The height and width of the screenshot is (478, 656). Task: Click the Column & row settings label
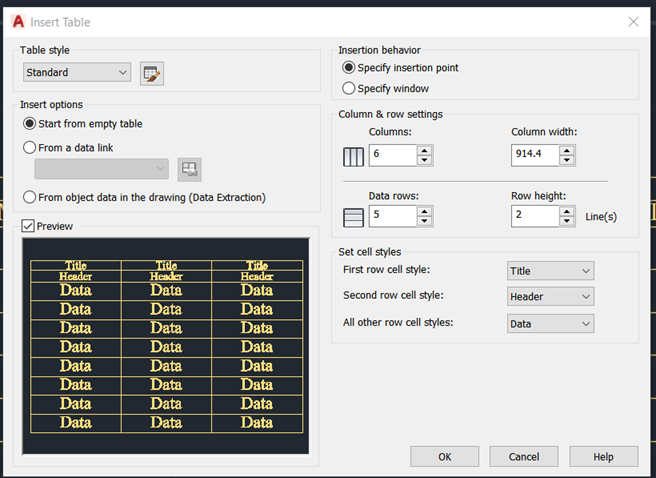click(390, 114)
